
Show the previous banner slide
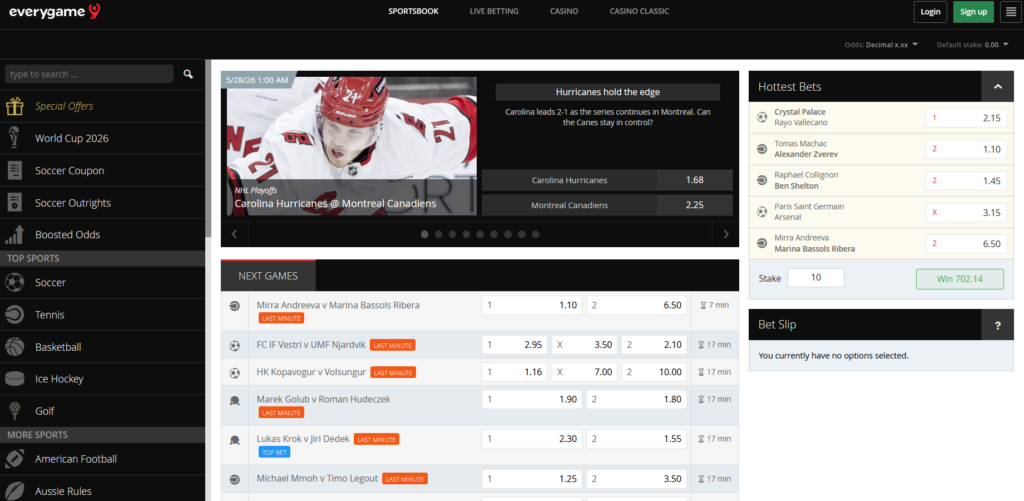(234, 234)
